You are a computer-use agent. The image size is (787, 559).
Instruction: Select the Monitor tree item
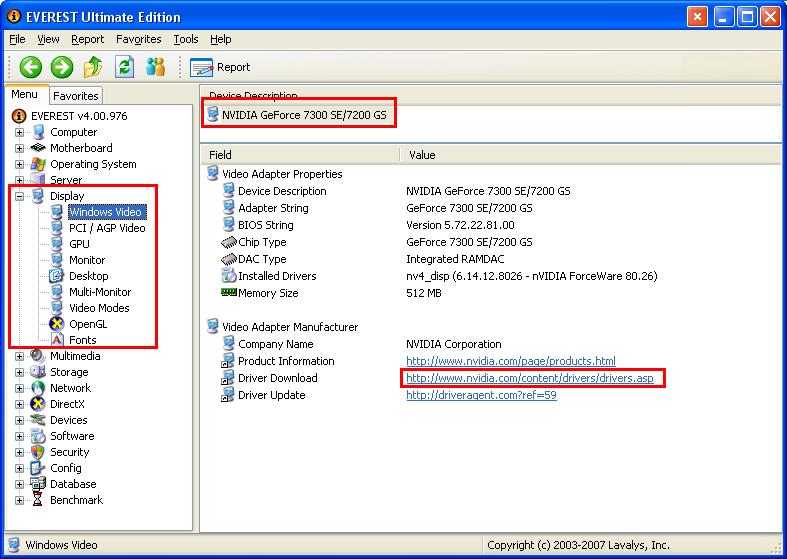(x=87, y=260)
